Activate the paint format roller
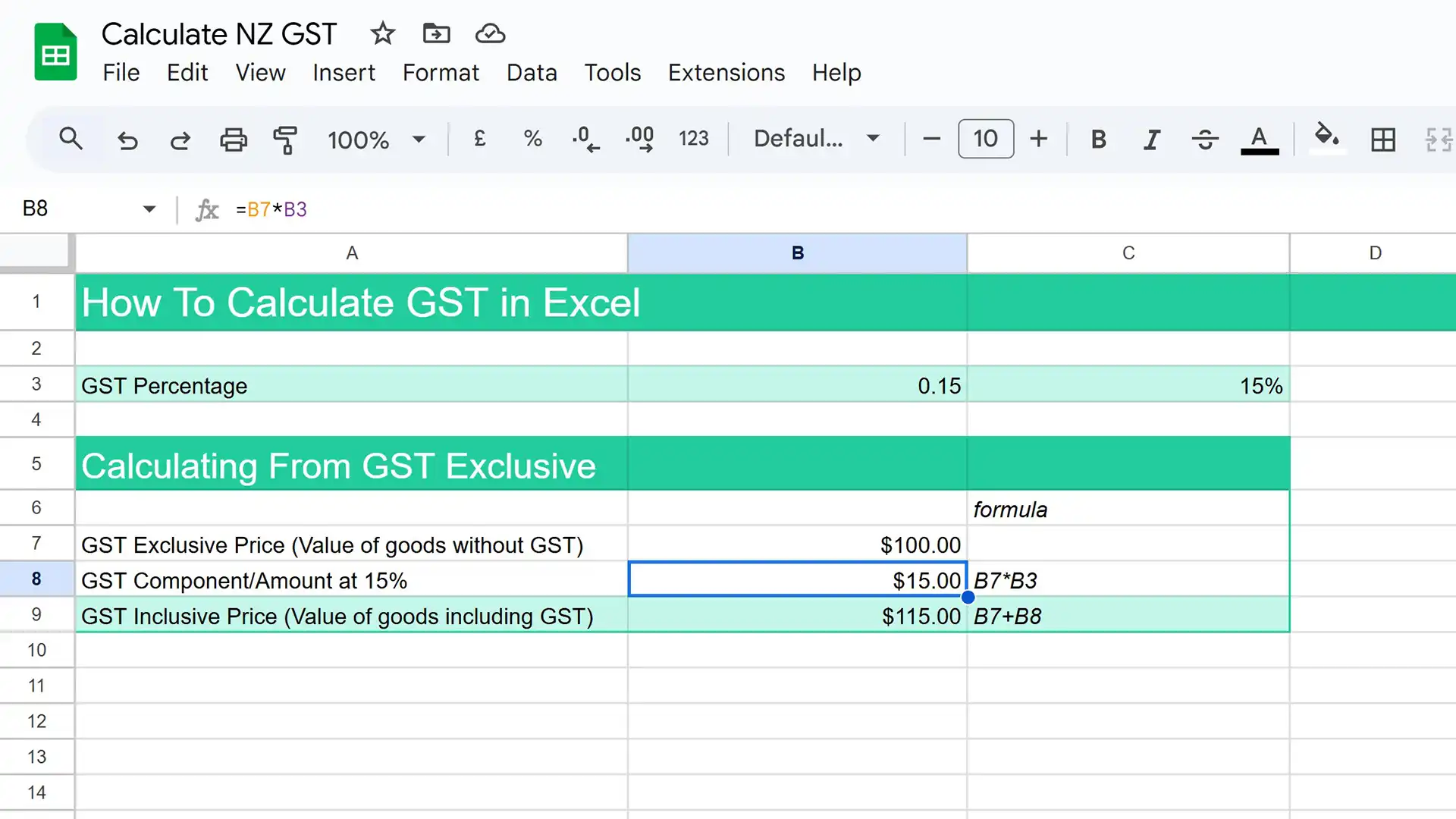 tap(285, 140)
